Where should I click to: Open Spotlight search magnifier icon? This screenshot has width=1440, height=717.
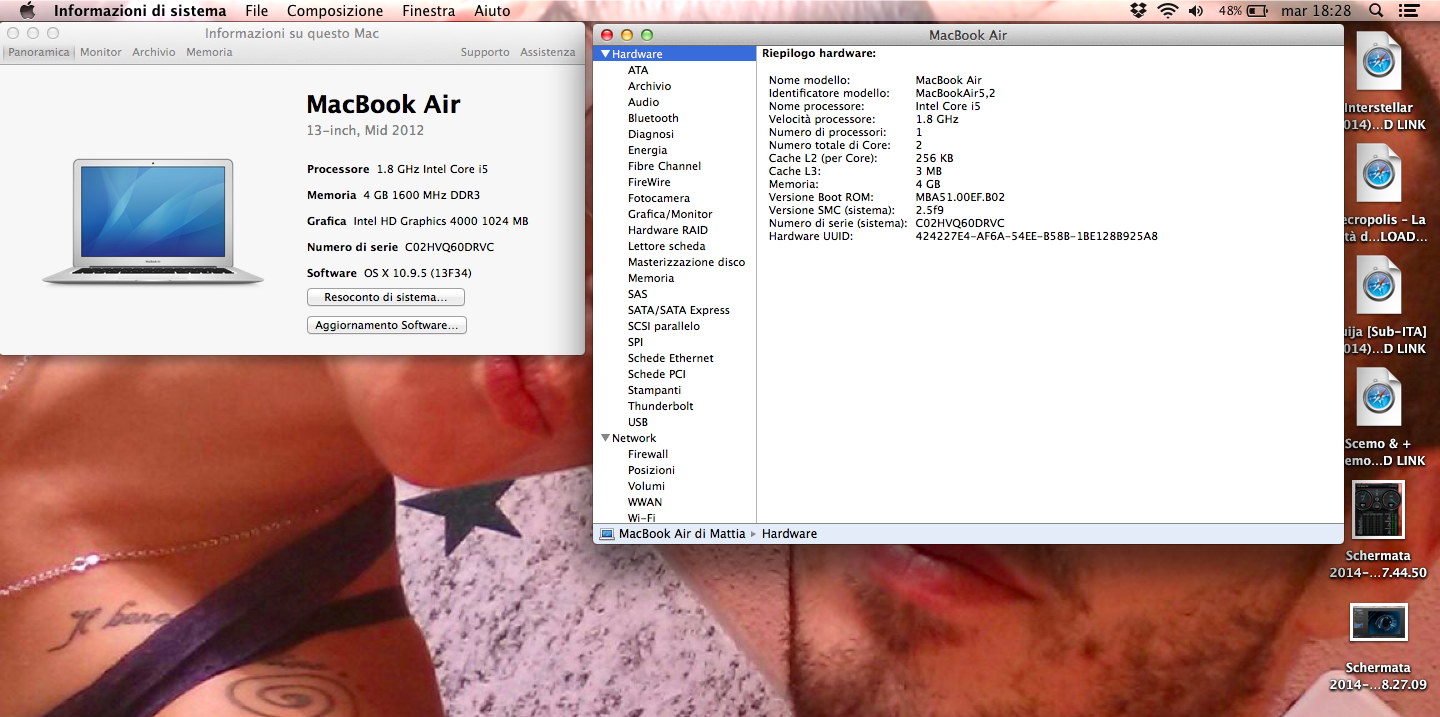pyautogui.click(x=1376, y=11)
